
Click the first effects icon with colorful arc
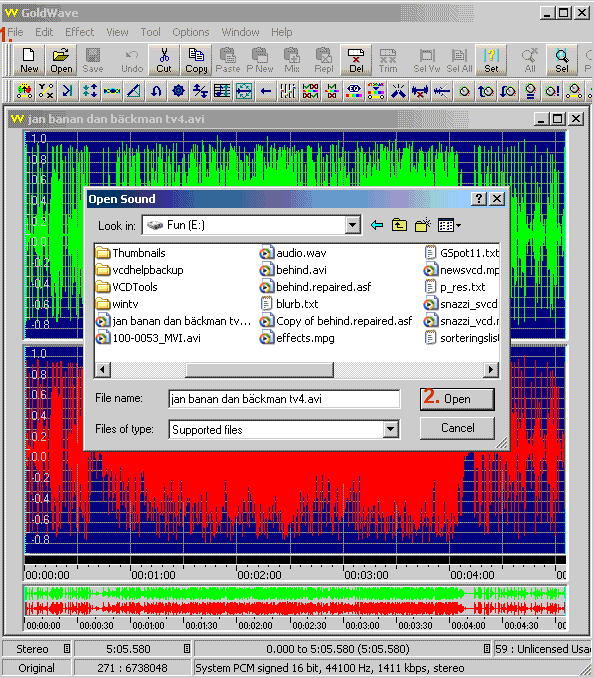(24, 91)
